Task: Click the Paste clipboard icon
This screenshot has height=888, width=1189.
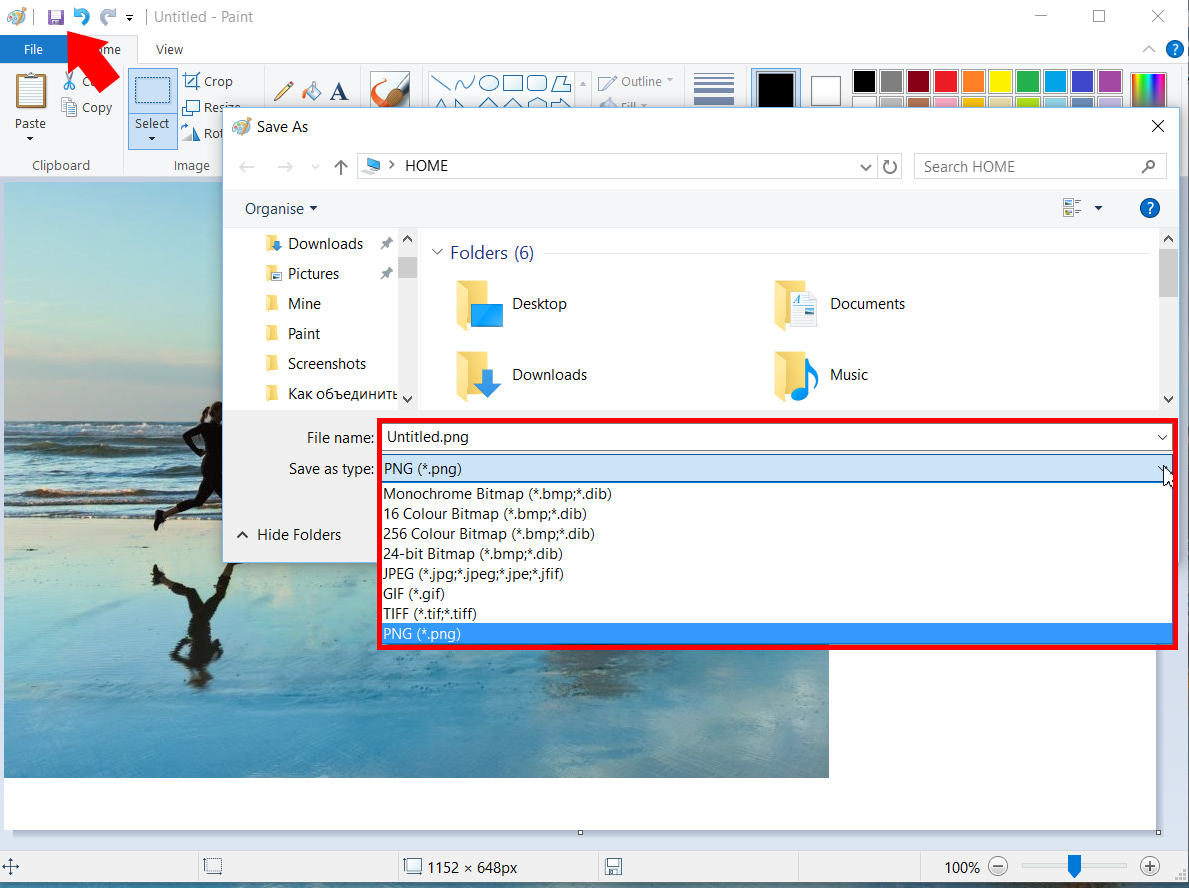Action: pyautogui.click(x=31, y=92)
